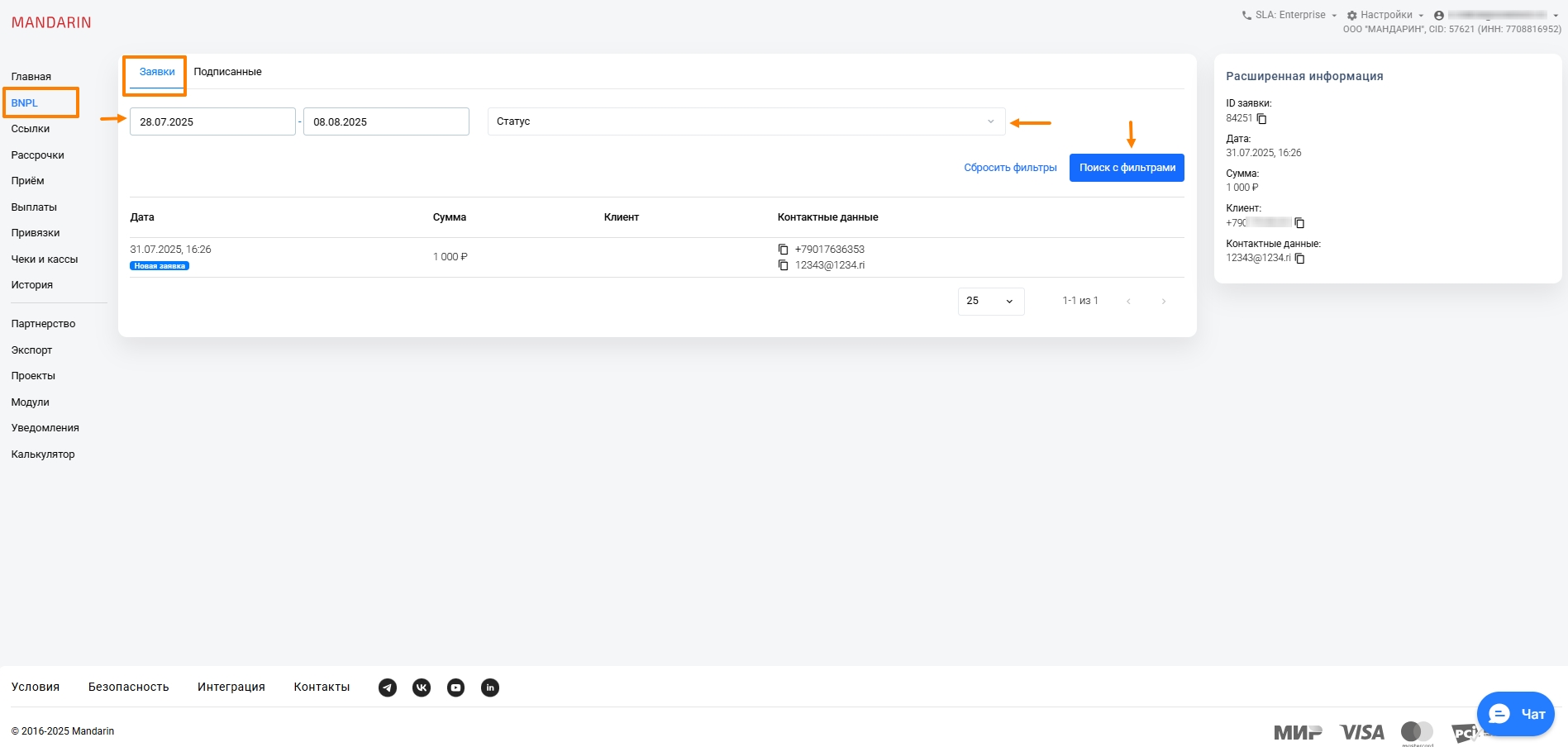Open the VK social link
The width and height of the screenshot is (1568, 747).
coord(422,688)
